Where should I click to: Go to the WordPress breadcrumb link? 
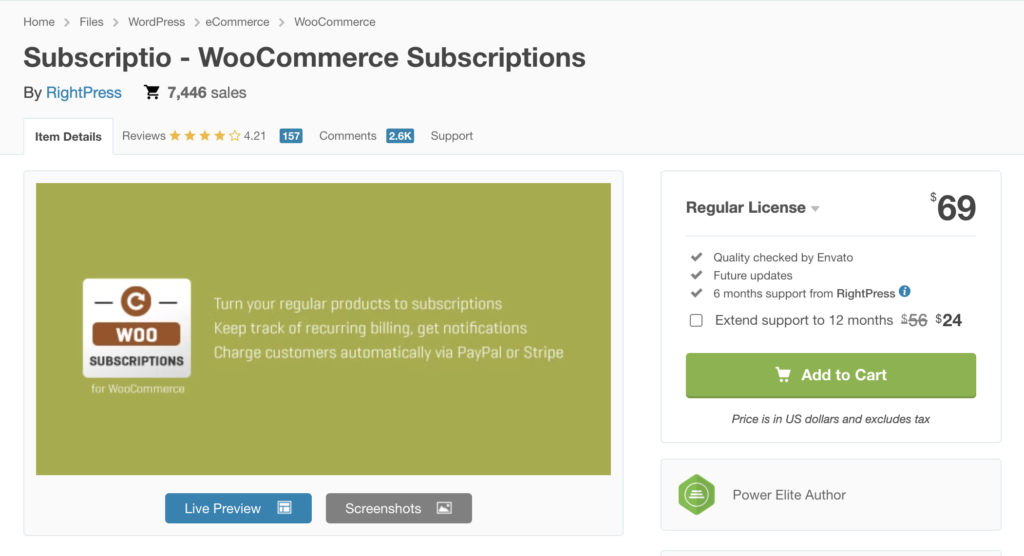[x=156, y=22]
